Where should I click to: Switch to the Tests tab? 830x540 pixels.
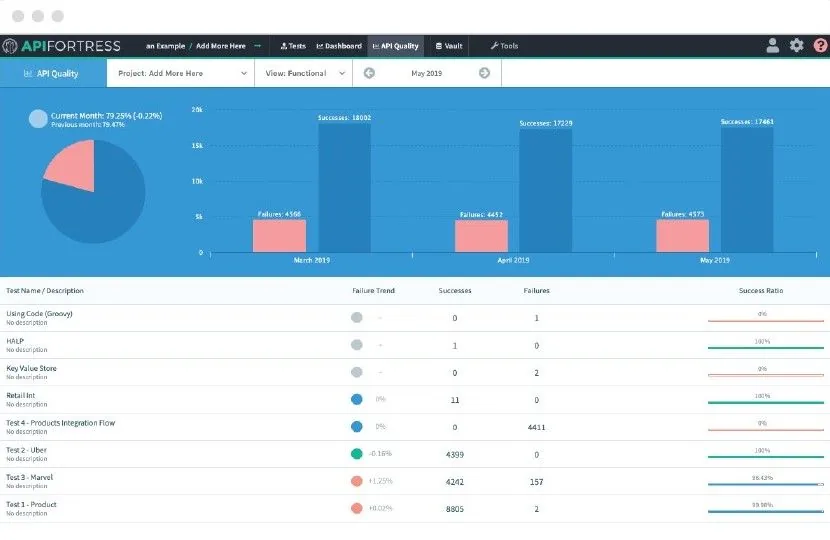(x=293, y=46)
